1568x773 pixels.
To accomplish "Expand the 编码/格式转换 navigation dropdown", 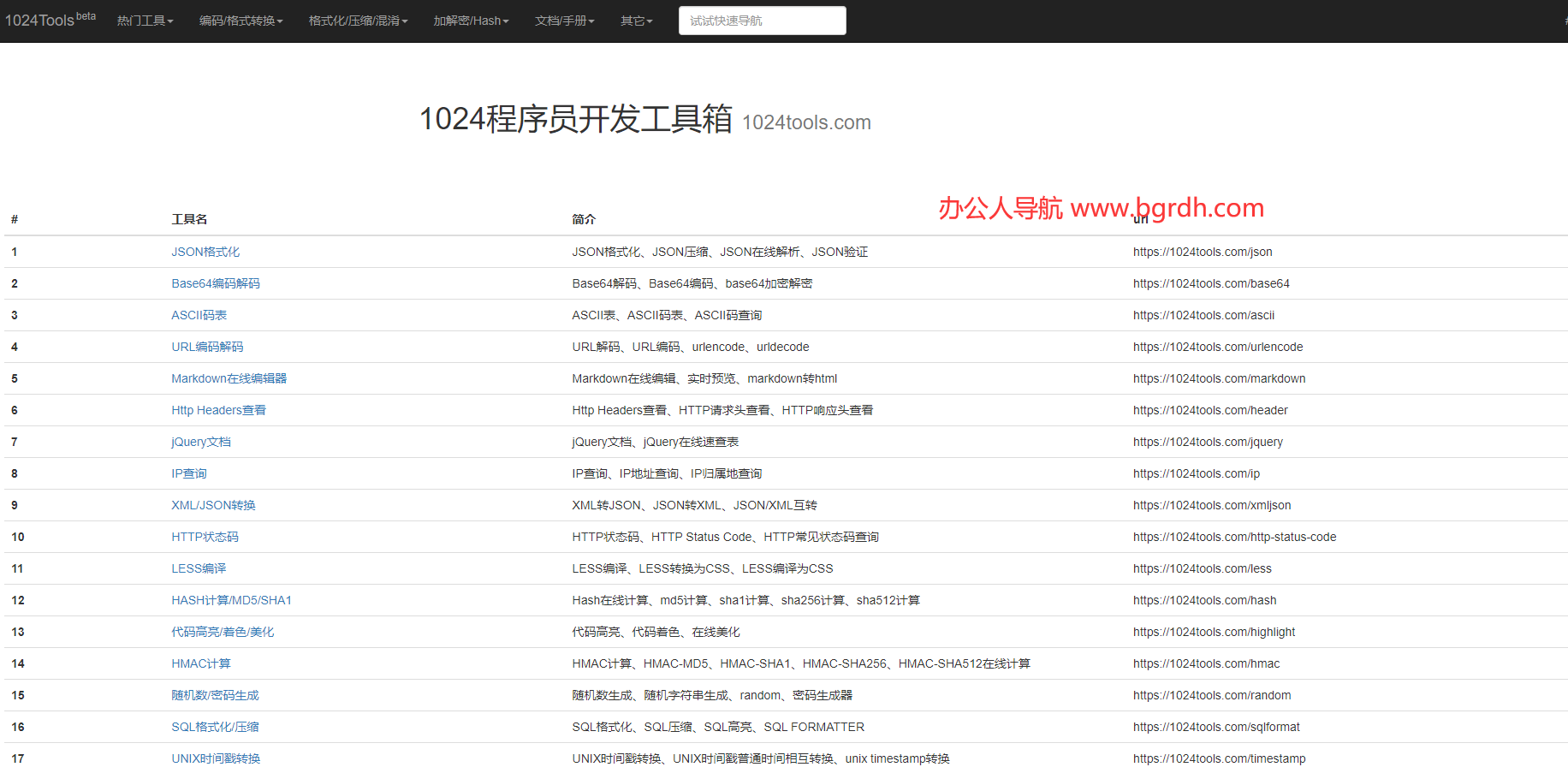I will tap(240, 21).
